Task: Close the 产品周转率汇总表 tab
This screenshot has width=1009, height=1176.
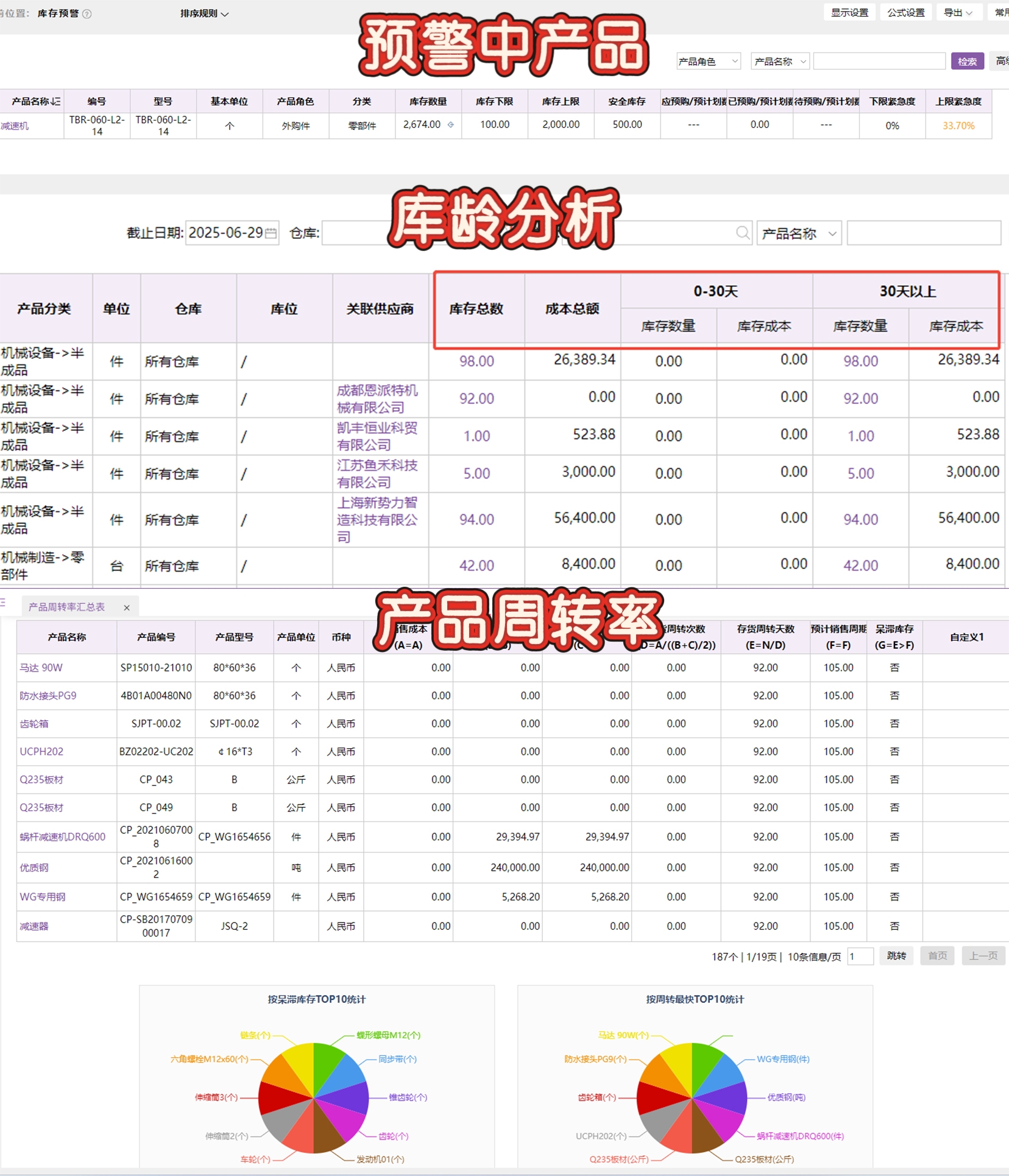Action: click(127, 607)
